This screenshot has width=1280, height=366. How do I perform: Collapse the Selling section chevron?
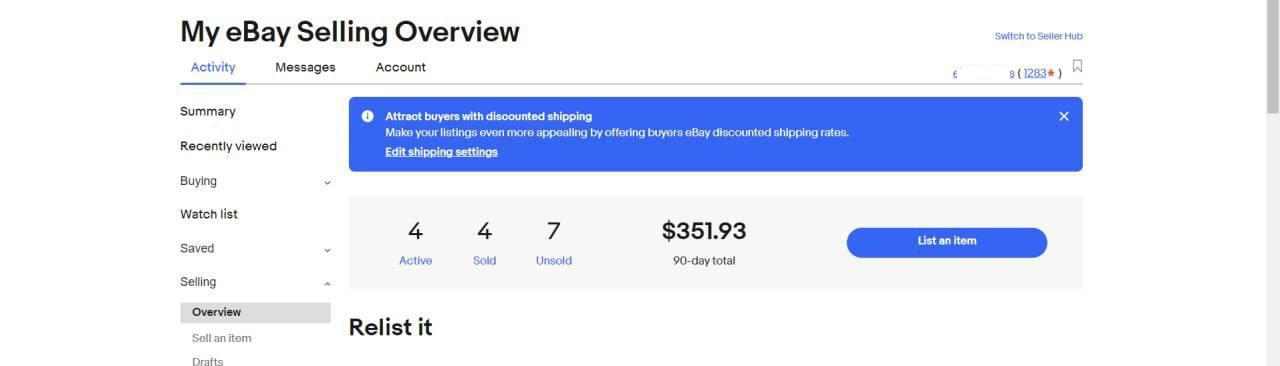327,284
